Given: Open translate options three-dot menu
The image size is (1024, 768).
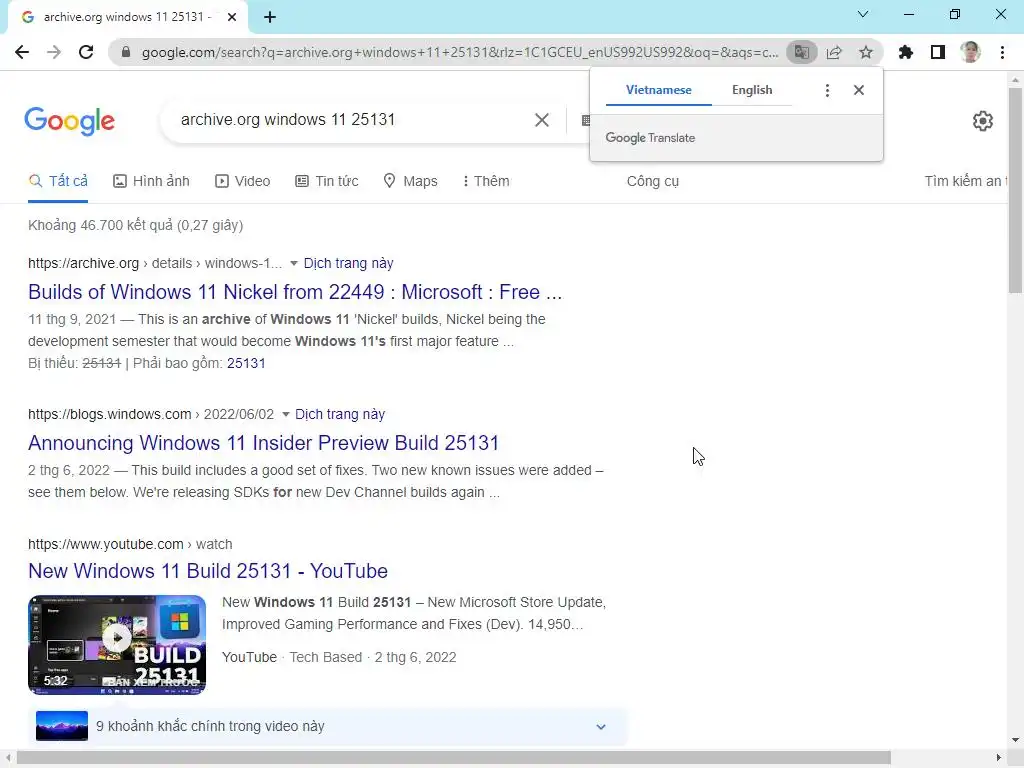Looking at the screenshot, I should pos(827,90).
